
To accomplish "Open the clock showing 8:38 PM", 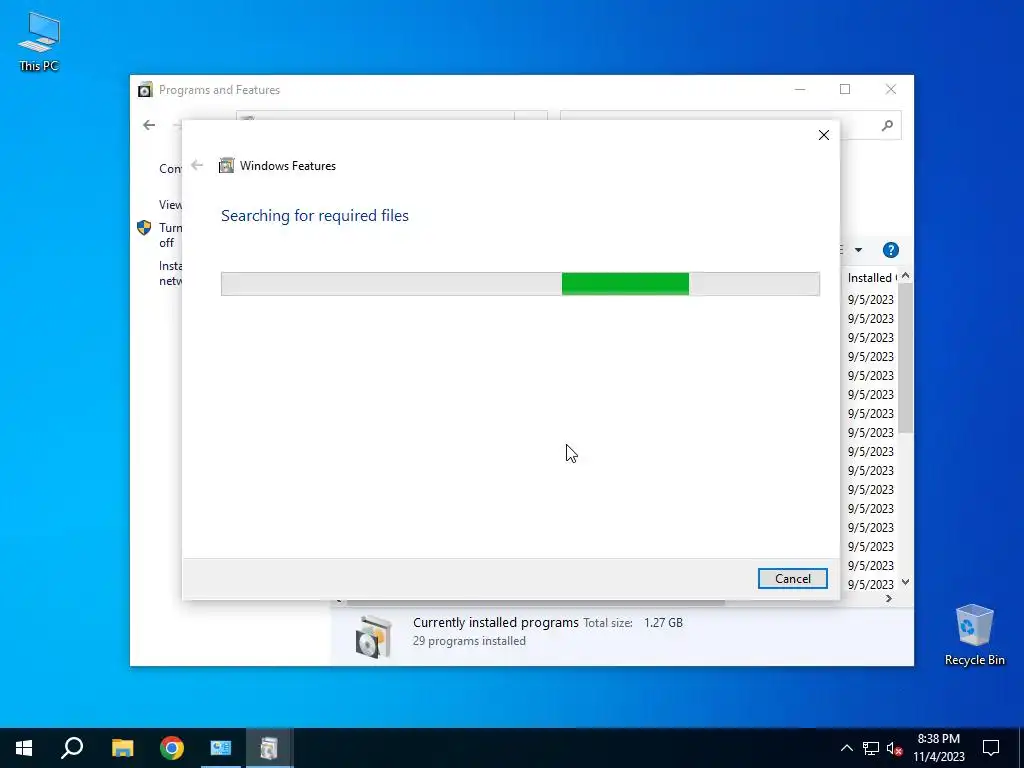I will [938, 748].
